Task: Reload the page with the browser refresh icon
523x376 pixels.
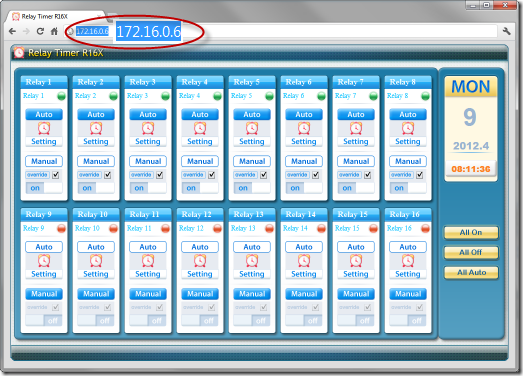Action: [40, 31]
